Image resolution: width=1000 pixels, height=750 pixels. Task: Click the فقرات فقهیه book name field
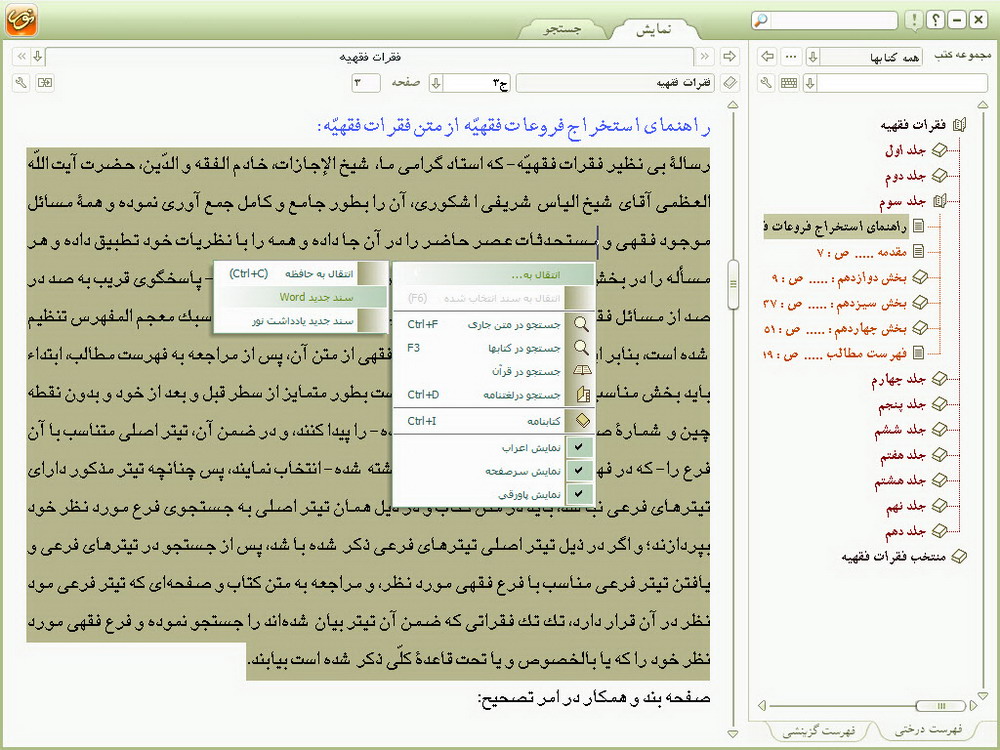tap(615, 83)
